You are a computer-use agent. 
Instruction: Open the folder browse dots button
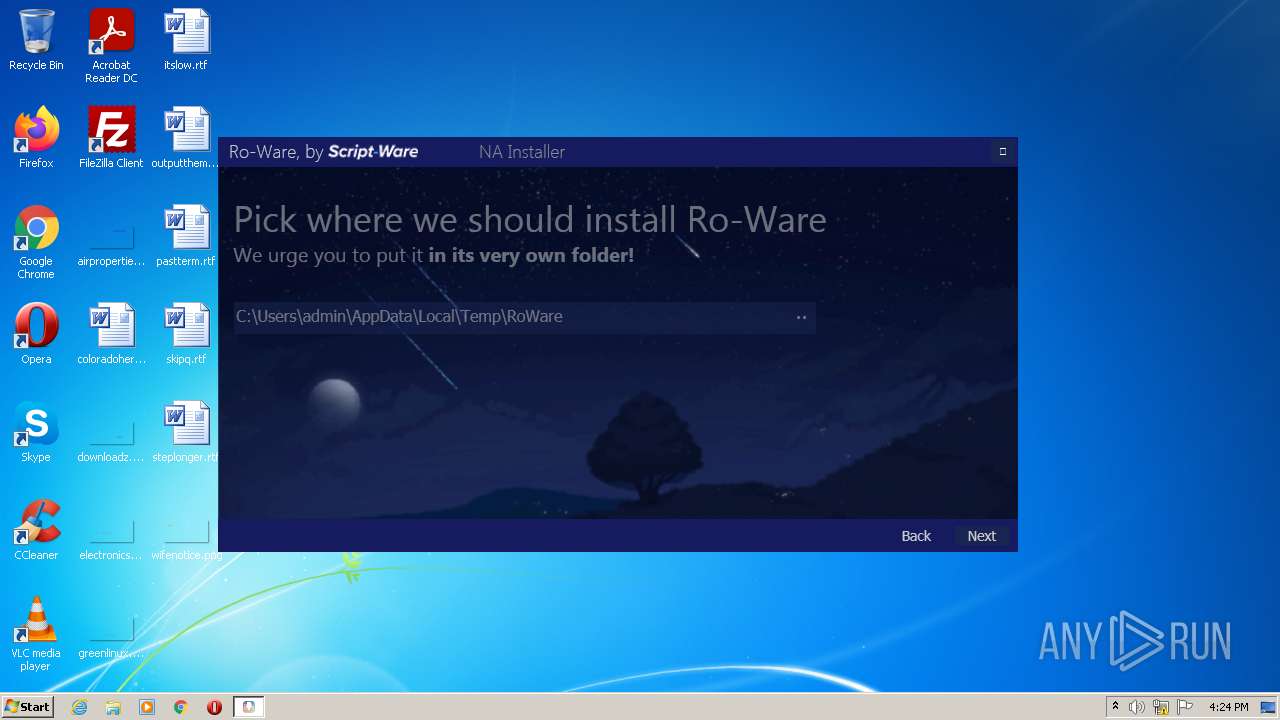pyautogui.click(x=801, y=317)
